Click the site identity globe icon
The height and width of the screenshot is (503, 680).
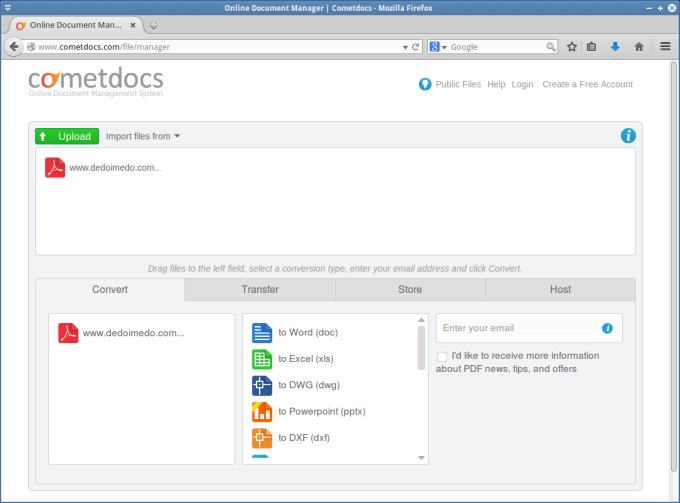(x=31, y=47)
